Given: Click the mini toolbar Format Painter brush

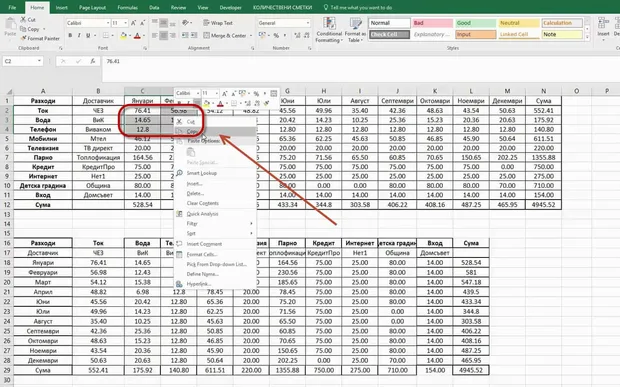Looking at the screenshot, I should [266, 104].
